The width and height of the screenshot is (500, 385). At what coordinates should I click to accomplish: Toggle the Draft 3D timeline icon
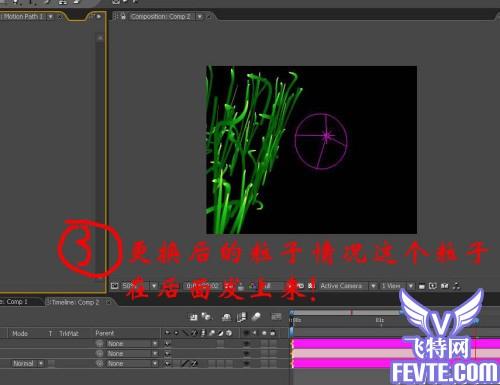[207, 317]
